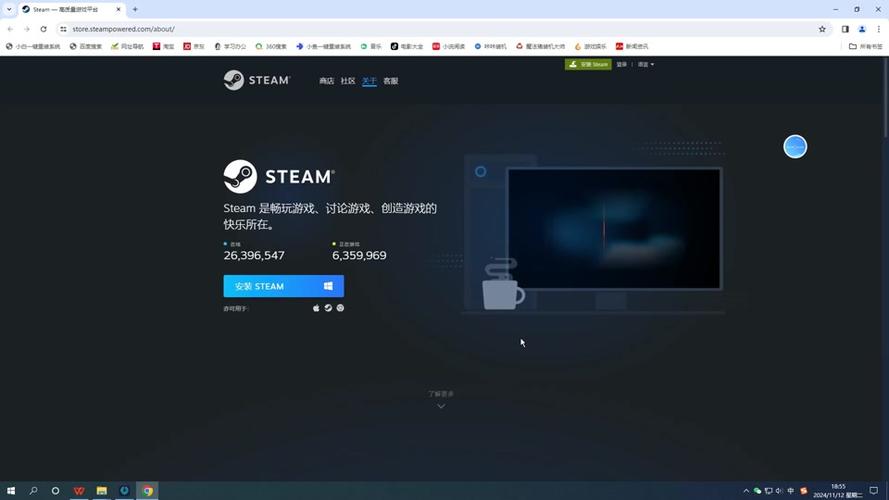Click the floating blue circular assistant icon
This screenshot has height=500, width=889.
pos(795,147)
